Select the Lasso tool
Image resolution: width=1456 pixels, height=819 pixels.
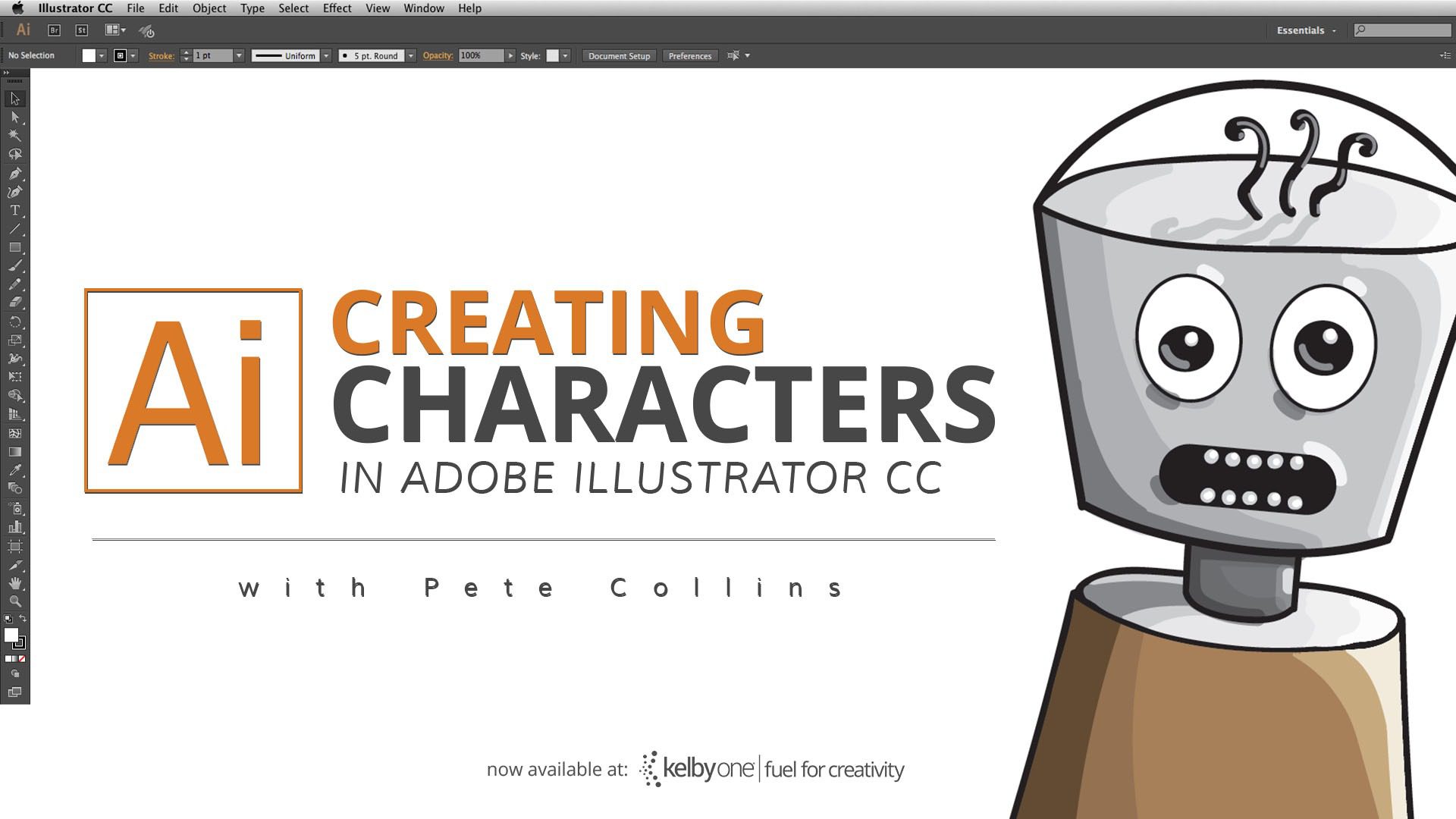tap(14, 154)
